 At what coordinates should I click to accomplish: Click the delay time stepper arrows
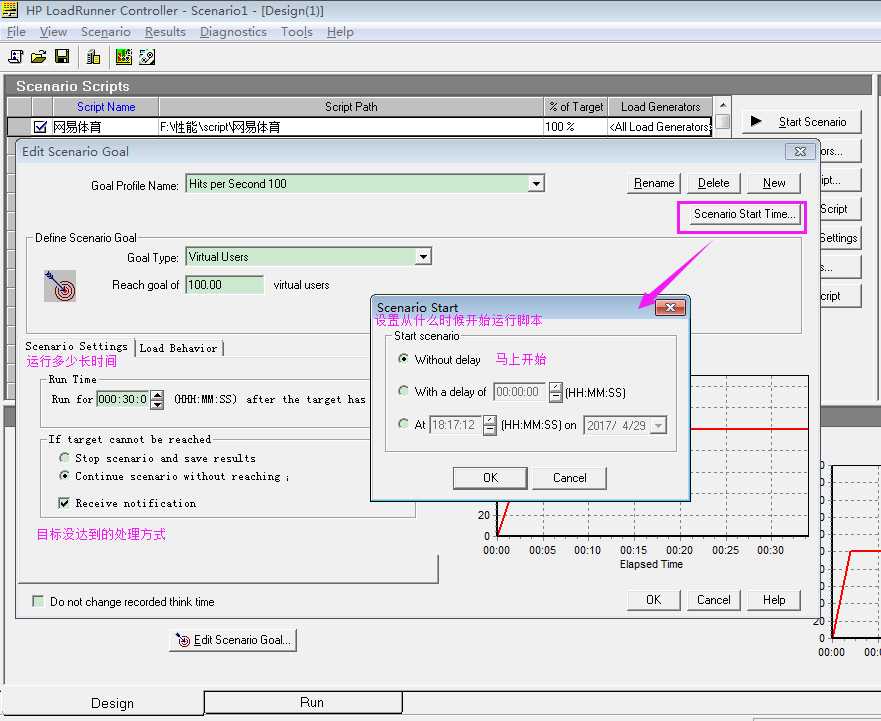[x=555, y=392]
